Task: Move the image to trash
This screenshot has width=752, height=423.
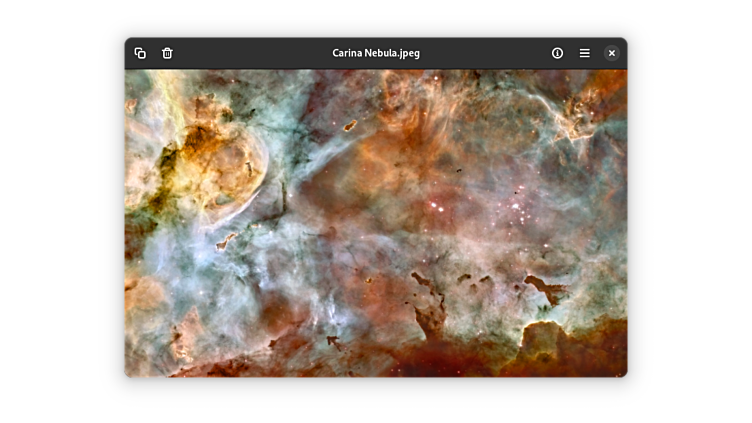Action: pyautogui.click(x=167, y=53)
